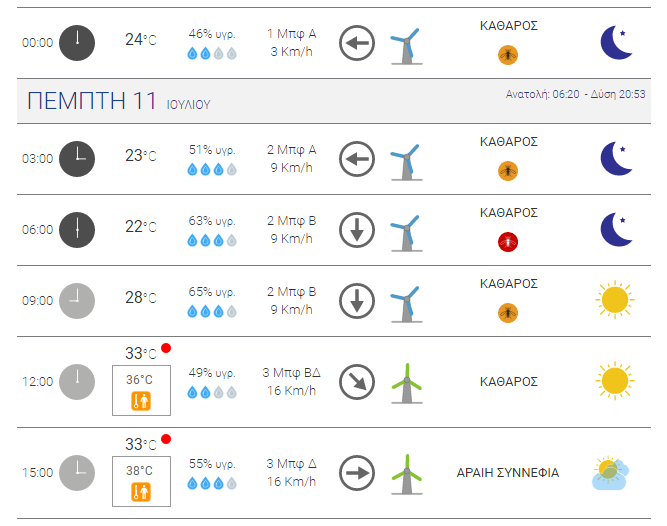Screen dimensions: 667x526
Task: Click the red mosquito alert icon at 06:00
Action: tap(508, 242)
